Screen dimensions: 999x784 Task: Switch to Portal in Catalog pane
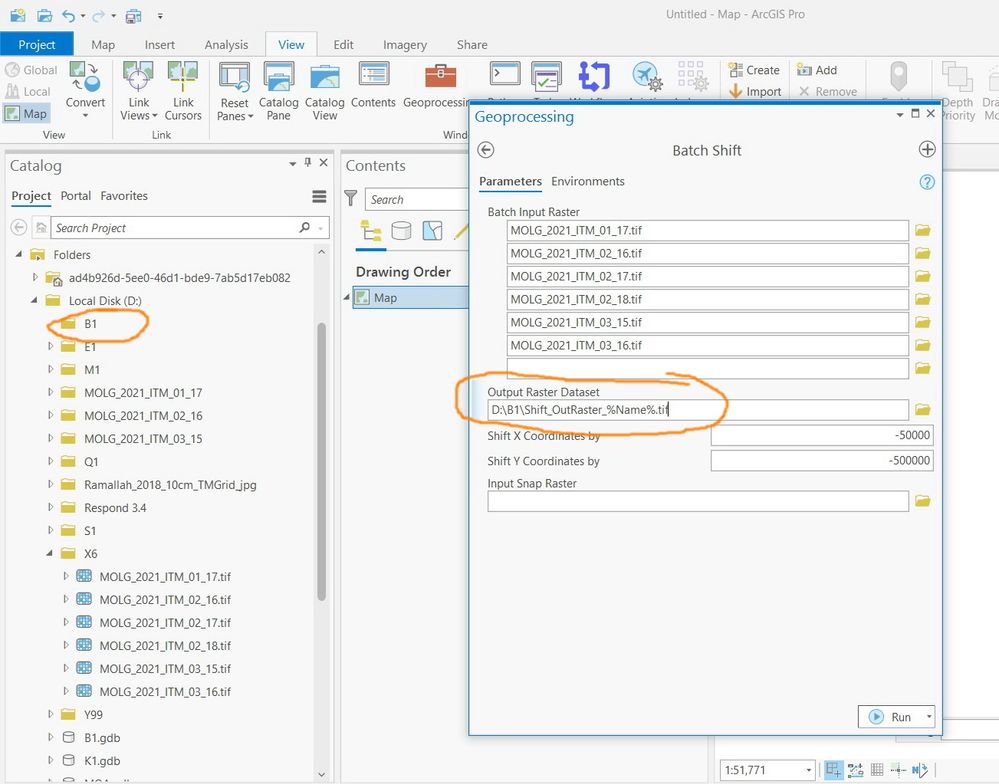75,196
